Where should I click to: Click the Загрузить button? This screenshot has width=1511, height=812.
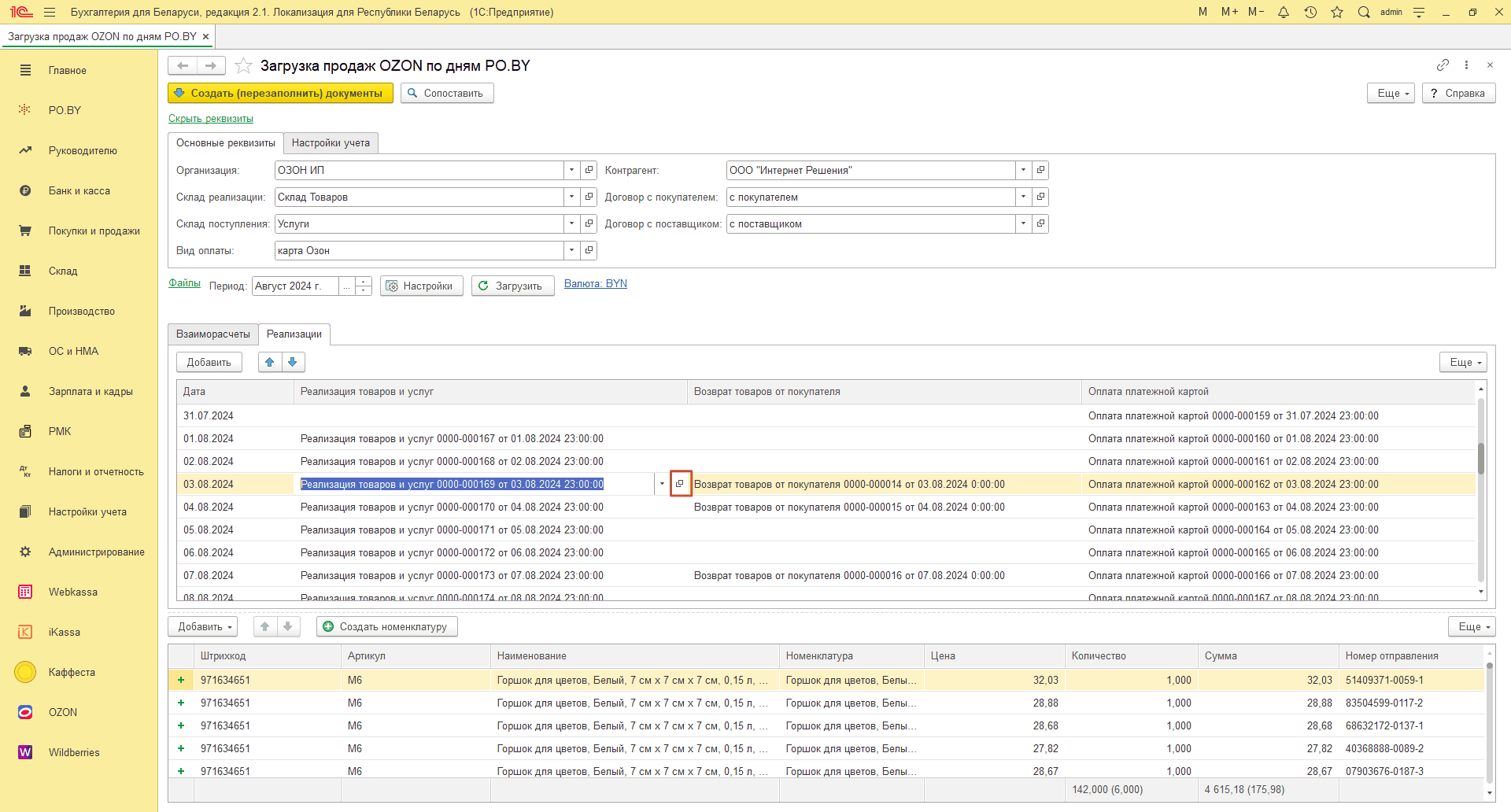(512, 286)
